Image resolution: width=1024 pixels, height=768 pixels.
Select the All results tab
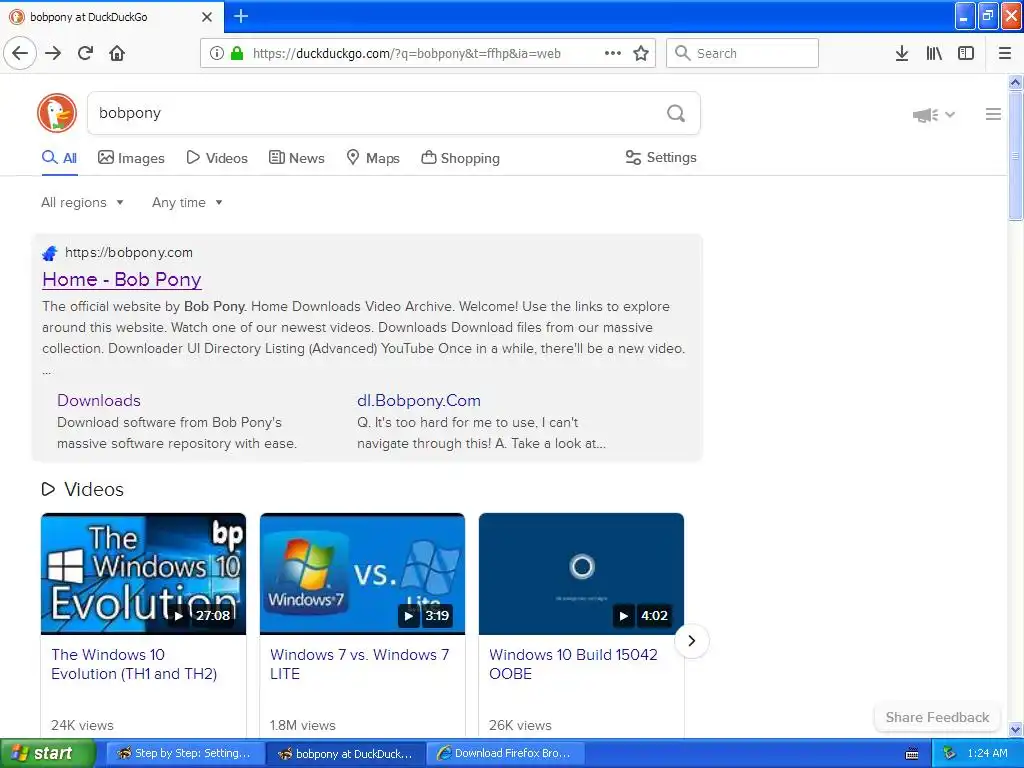coord(59,158)
